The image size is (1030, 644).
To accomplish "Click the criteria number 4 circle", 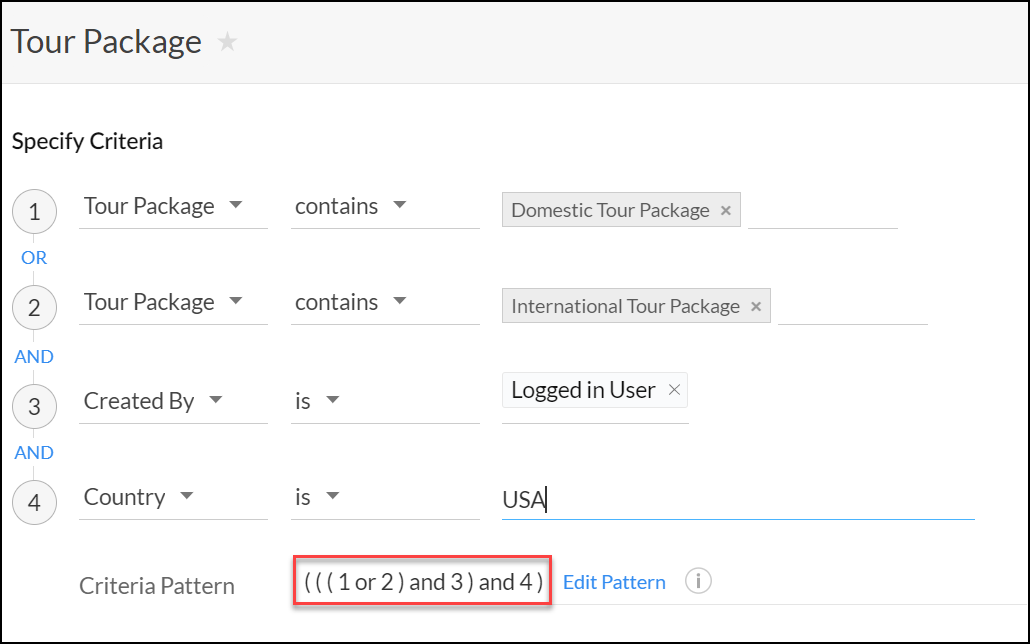I will 34,503.
